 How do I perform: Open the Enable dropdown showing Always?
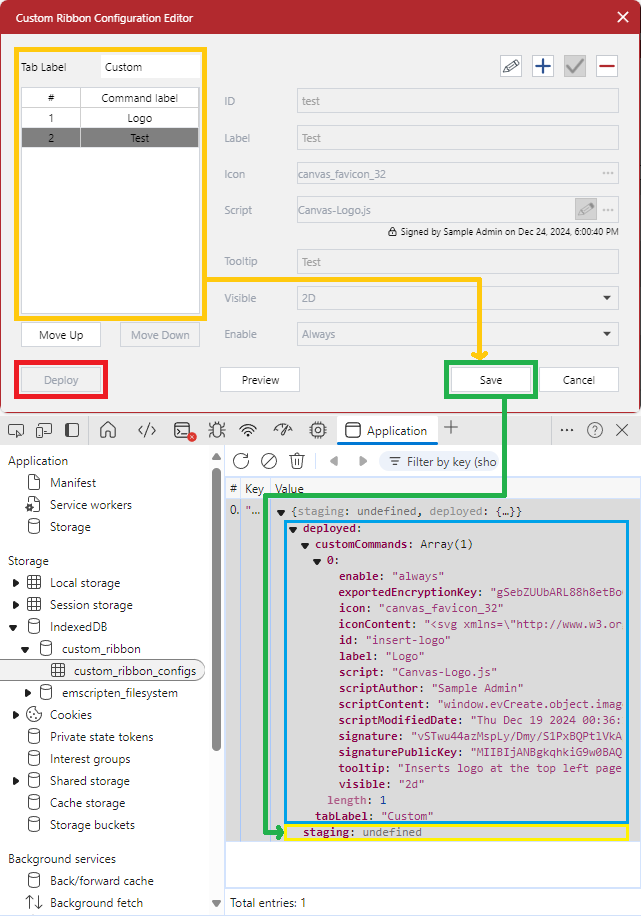pyautogui.click(x=457, y=334)
